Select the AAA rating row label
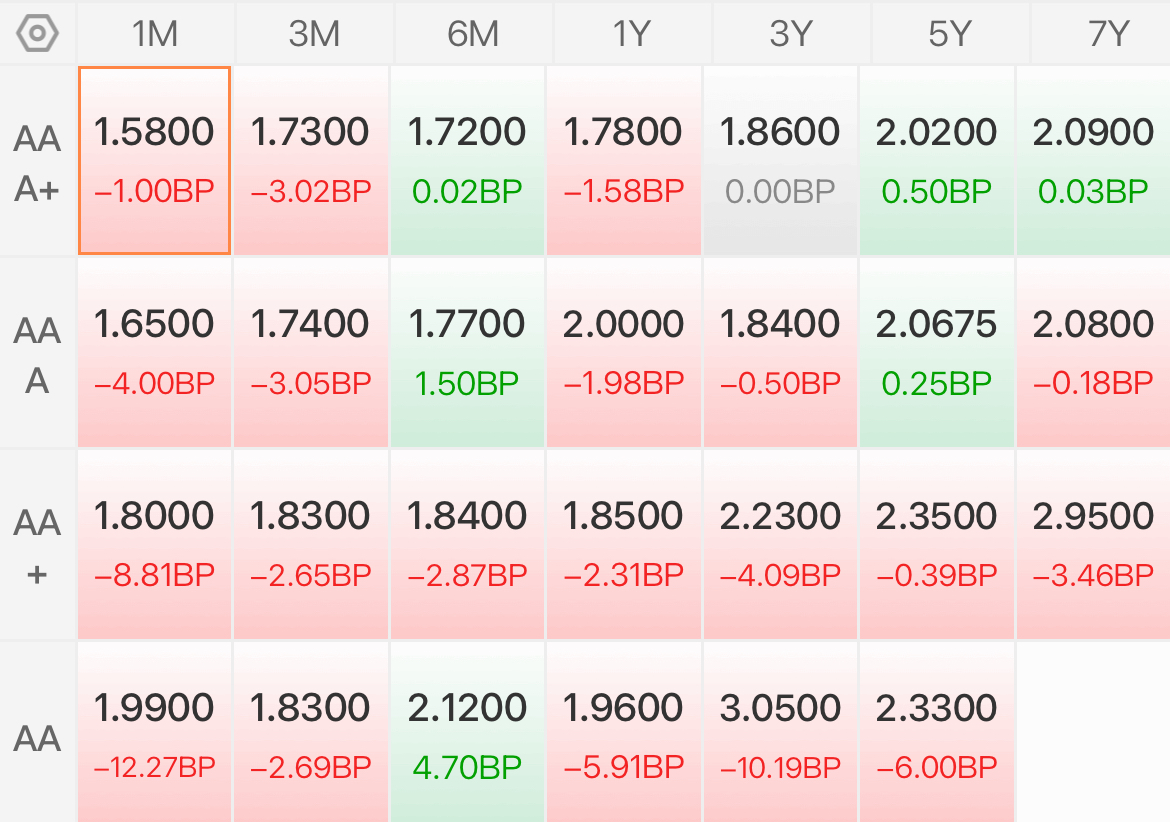The width and height of the screenshot is (1170, 822). pyautogui.click(x=37, y=355)
